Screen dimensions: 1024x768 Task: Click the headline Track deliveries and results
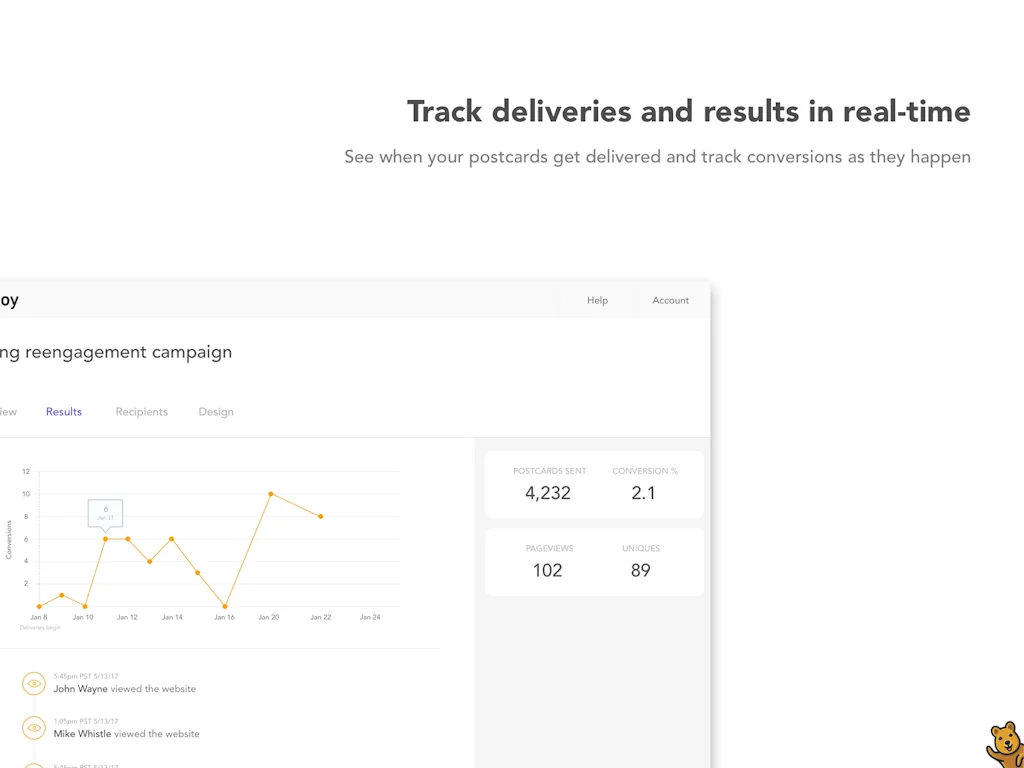tap(689, 112)
